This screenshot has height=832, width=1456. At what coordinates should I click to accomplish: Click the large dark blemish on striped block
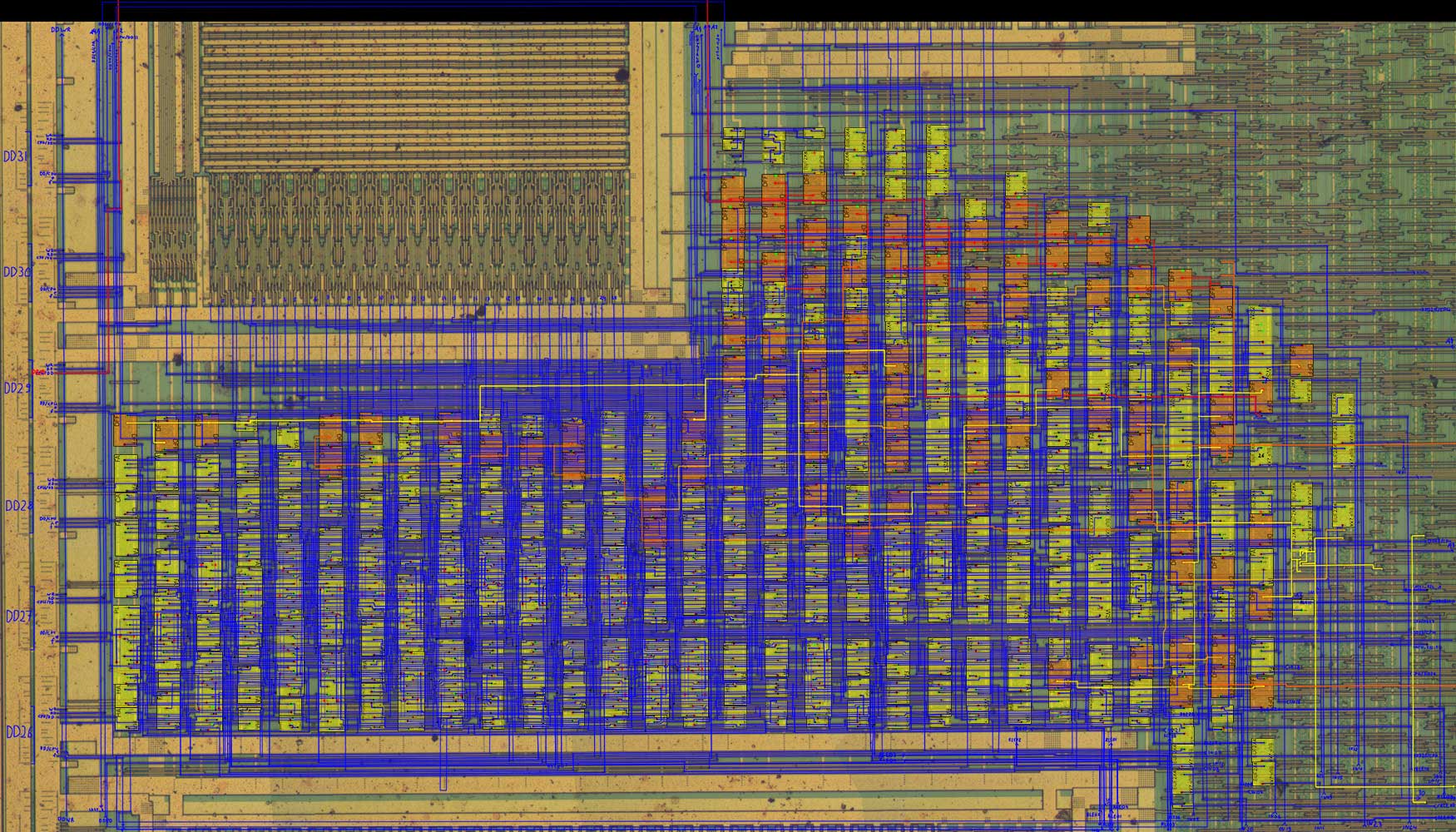[621, 77]
